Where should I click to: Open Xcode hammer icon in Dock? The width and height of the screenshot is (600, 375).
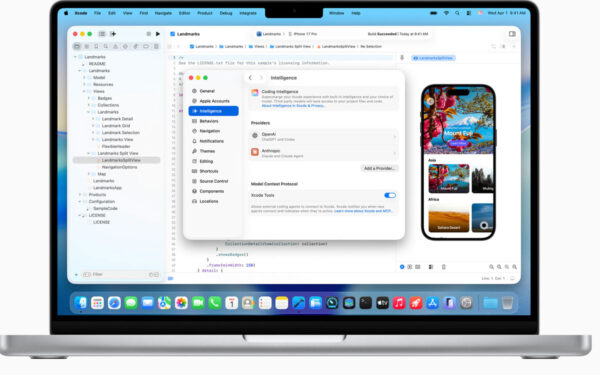[298, 303]
